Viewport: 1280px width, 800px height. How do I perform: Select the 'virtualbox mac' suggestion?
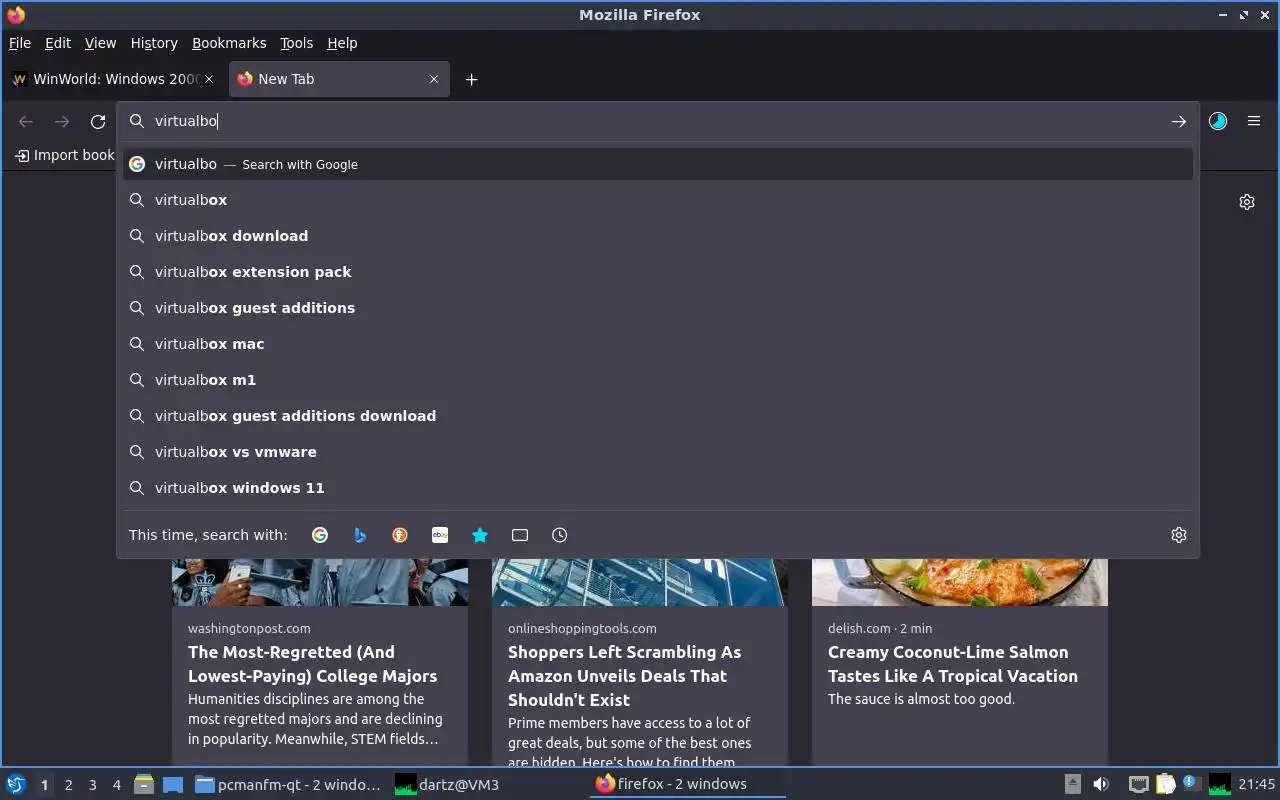click(658, 344)
